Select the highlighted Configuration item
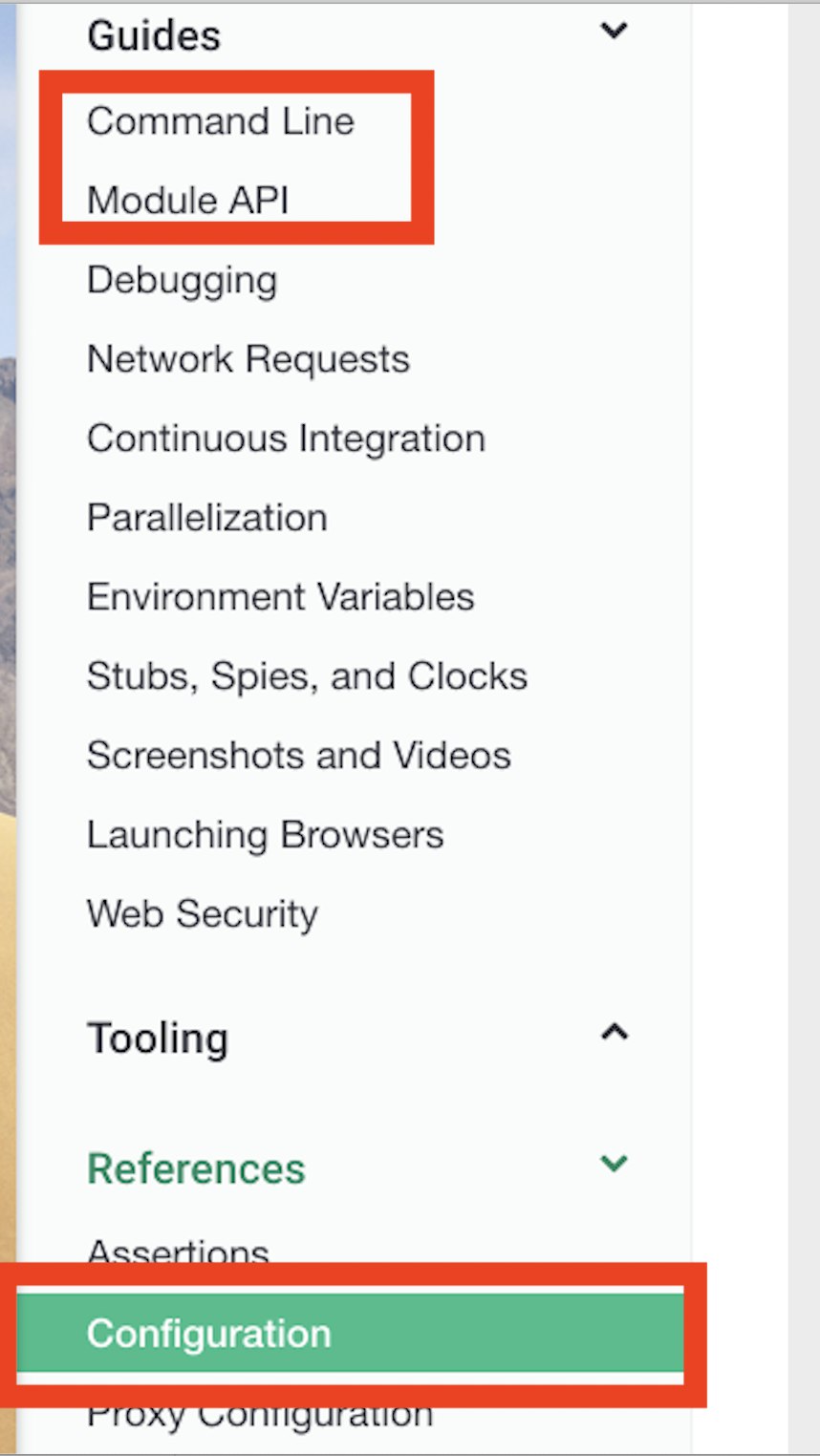The height and width of the screenshot is (1456, 820). [x=350, y=1333]
